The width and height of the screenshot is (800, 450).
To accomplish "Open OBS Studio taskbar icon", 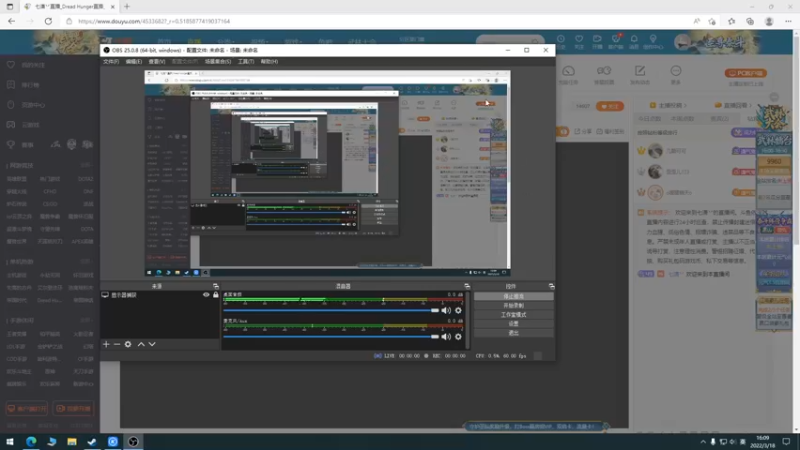I will [x=133, y=441].
